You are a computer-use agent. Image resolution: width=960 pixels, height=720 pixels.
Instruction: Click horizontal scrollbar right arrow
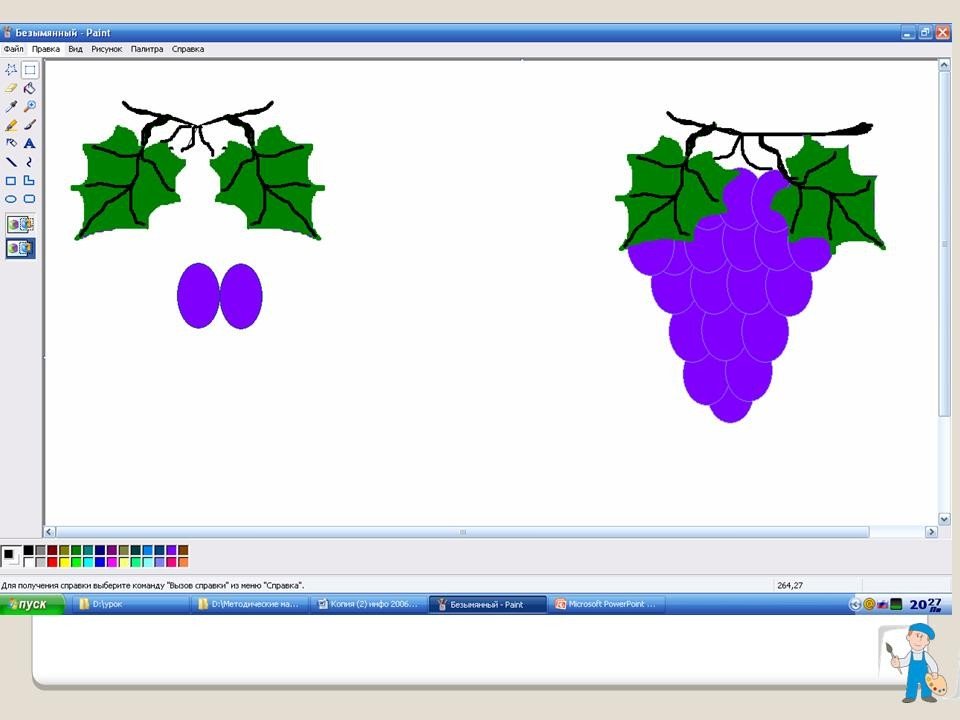click(931, 532)
